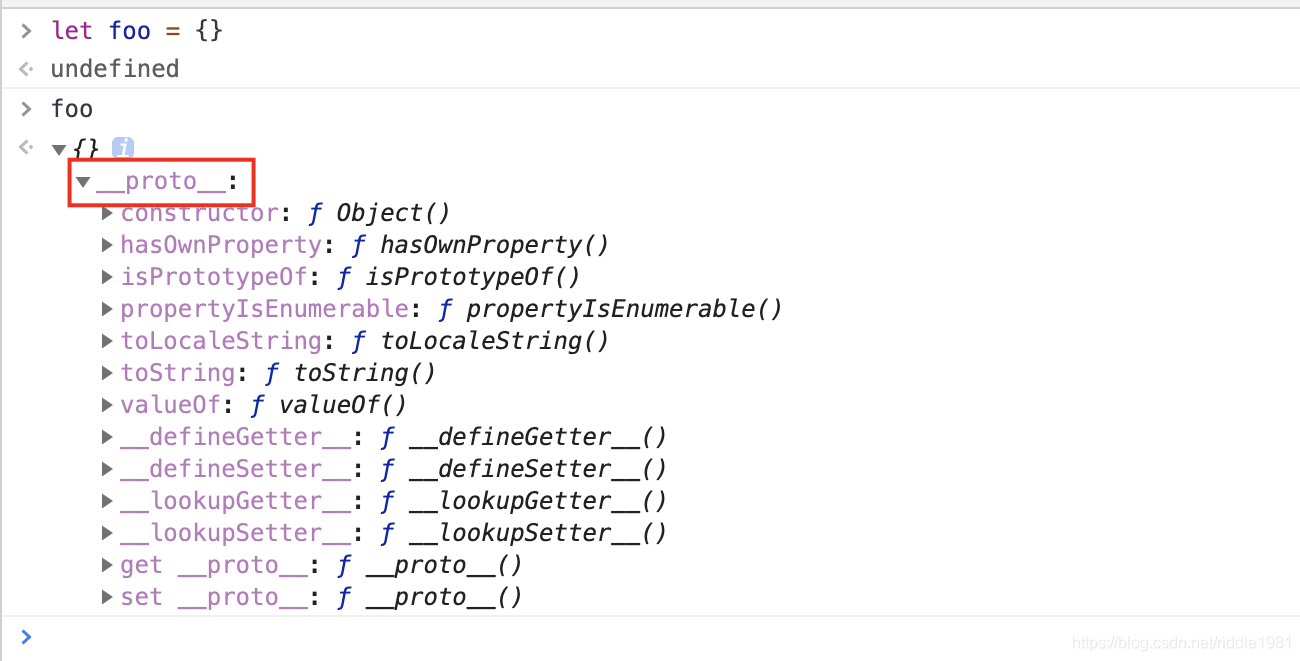
Task: Click the 'set __proto__' property name
Action: click(213, 597)
